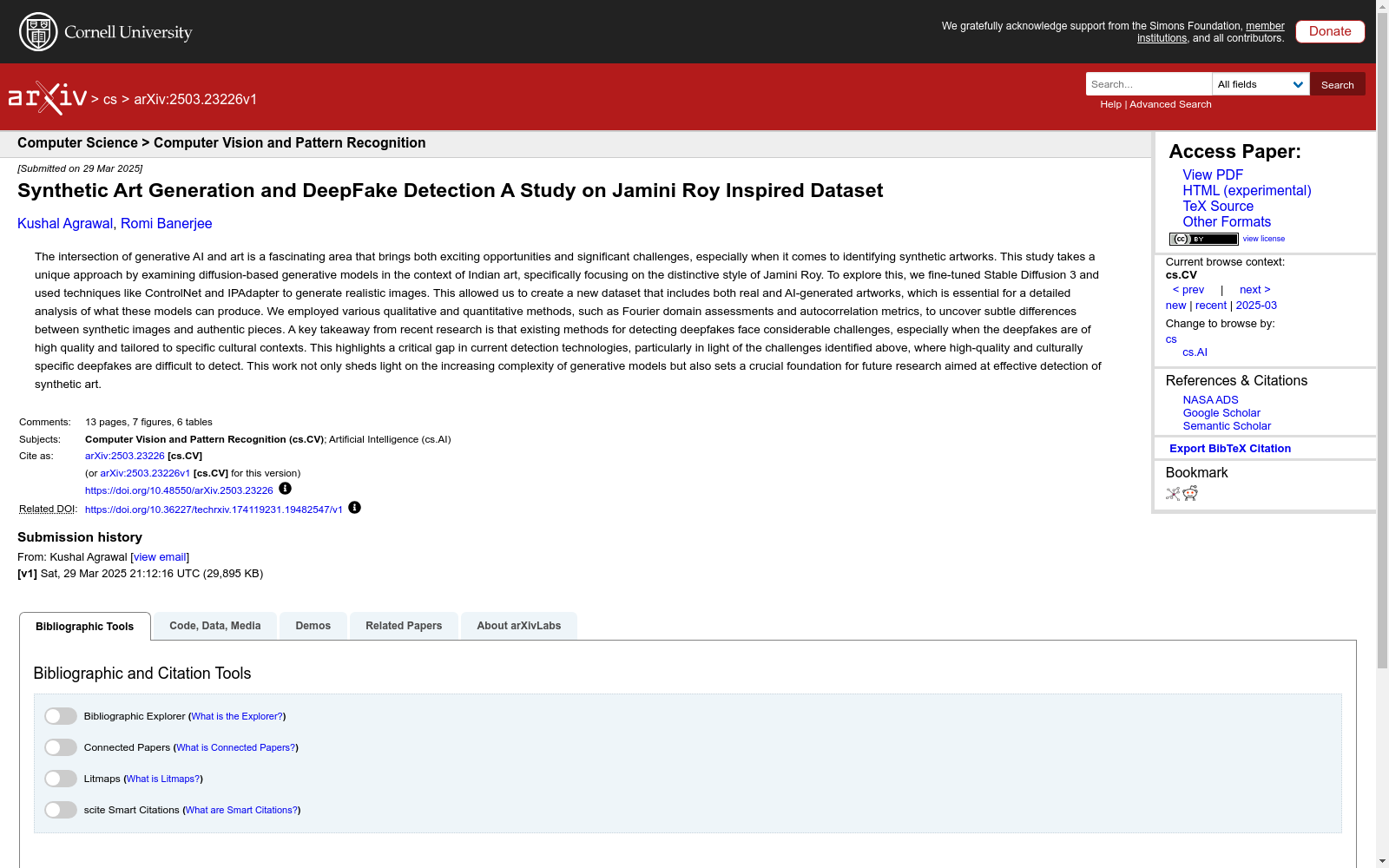This screenshot has height=868, width=1389.
Task: Enable the Bibliographic Explorer toggle
Action: [x=61, y=716]
